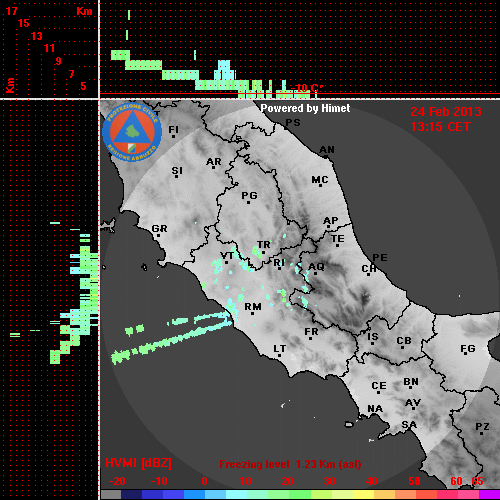
Task: Click the radar echo near Terni
Action: click(257, 252)
